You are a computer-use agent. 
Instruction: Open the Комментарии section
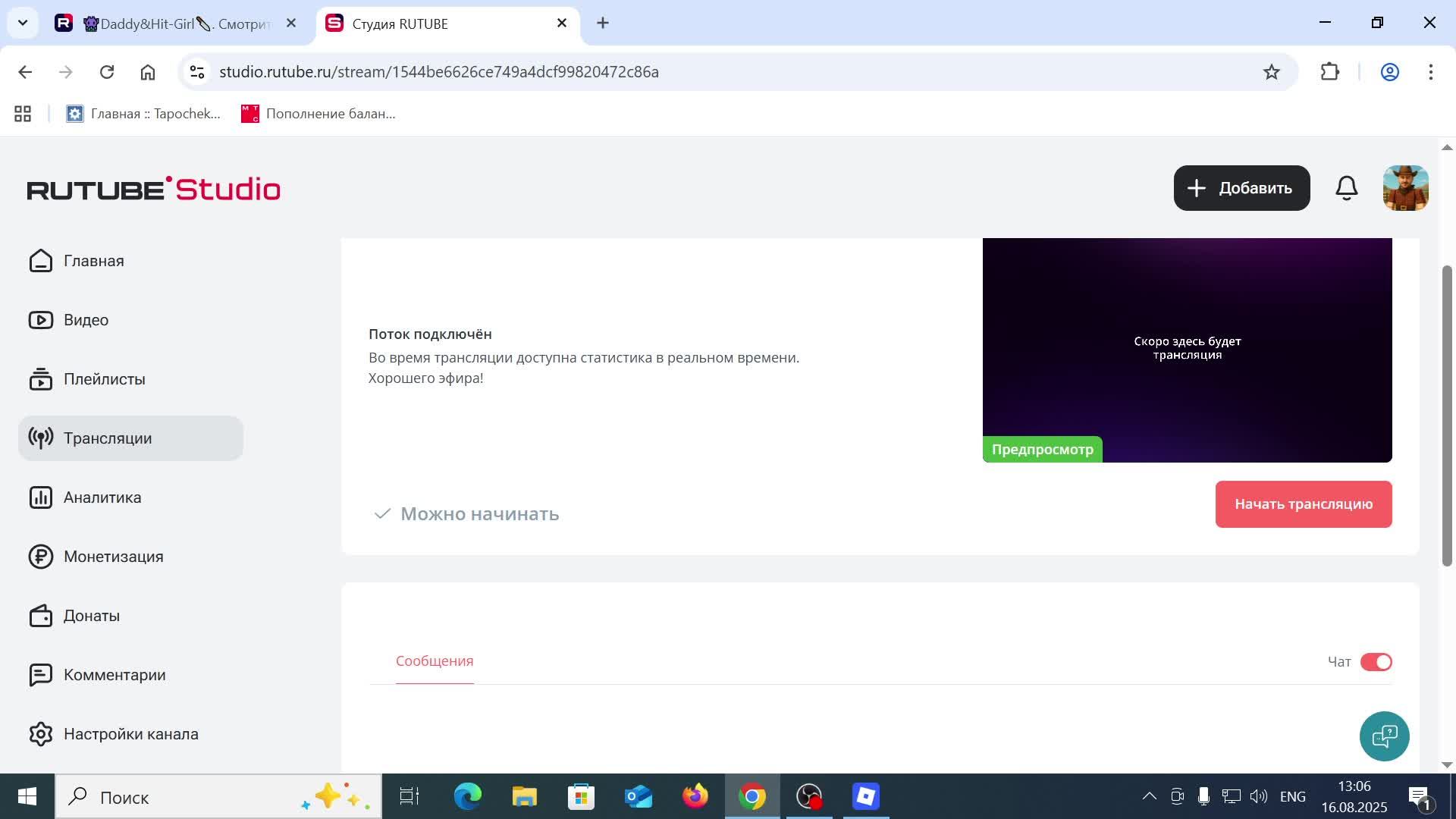pyautogui.click(x=115, y=674)
